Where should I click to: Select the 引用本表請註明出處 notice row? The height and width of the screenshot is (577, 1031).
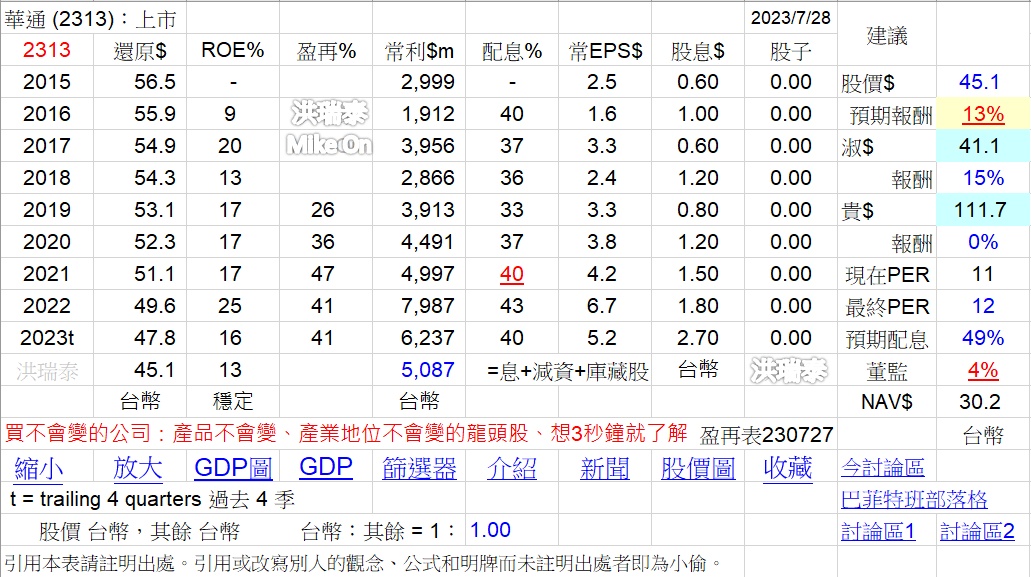tap(363, 563)
